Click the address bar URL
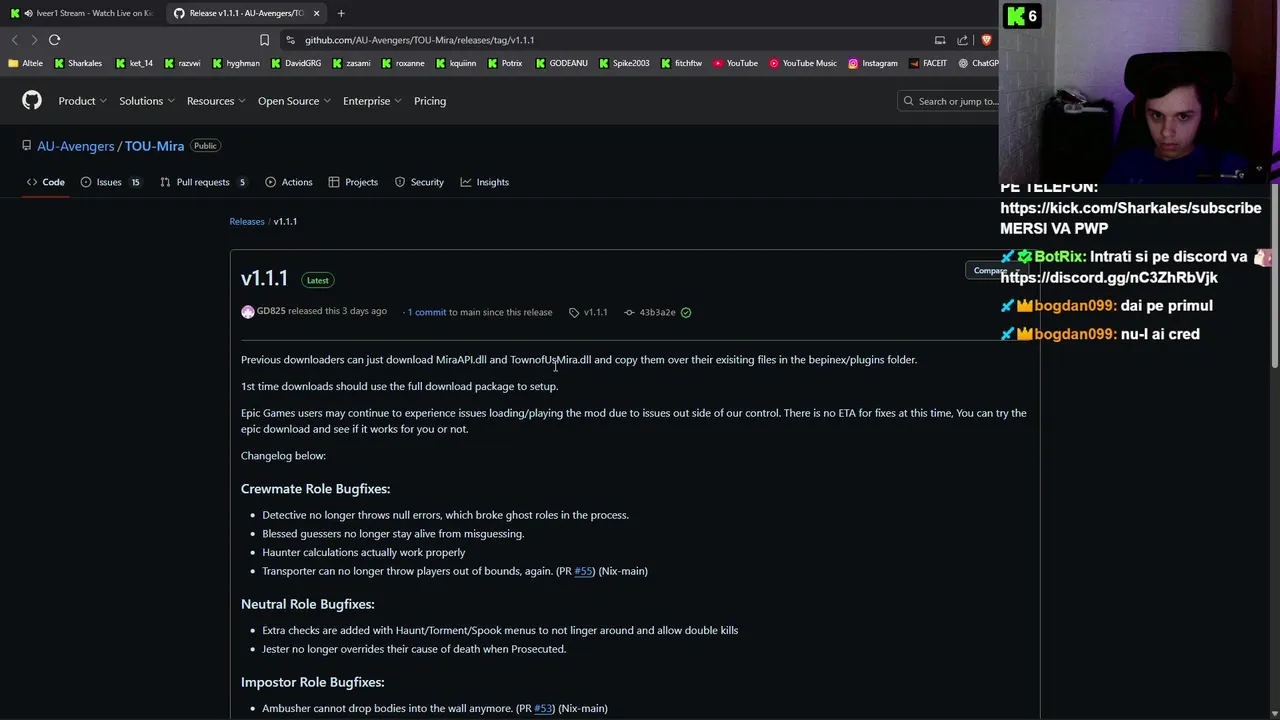The width and height of the screenshot is (1280, 720). [420, 40]
